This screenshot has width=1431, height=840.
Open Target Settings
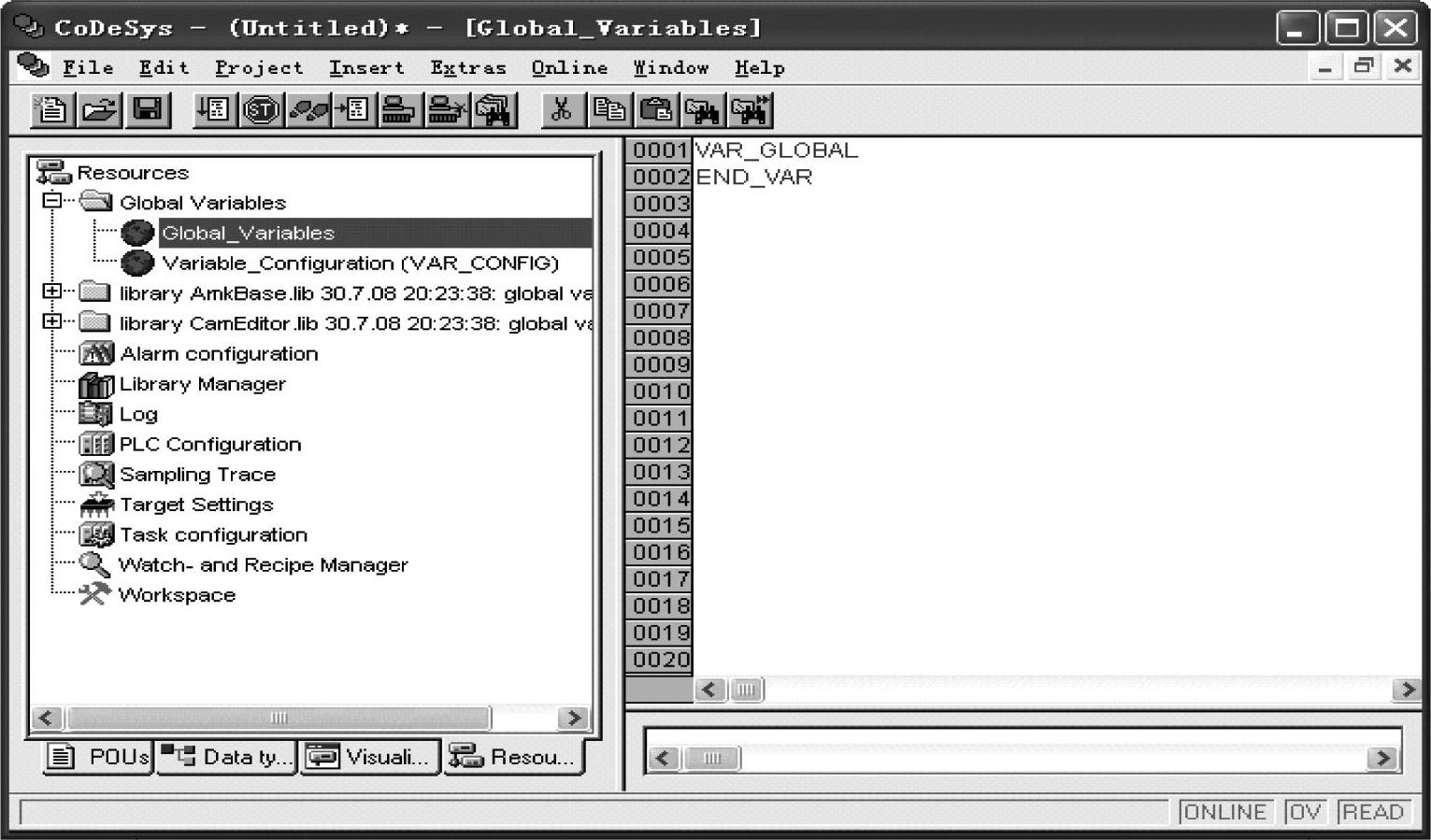(x=196, y=505)
